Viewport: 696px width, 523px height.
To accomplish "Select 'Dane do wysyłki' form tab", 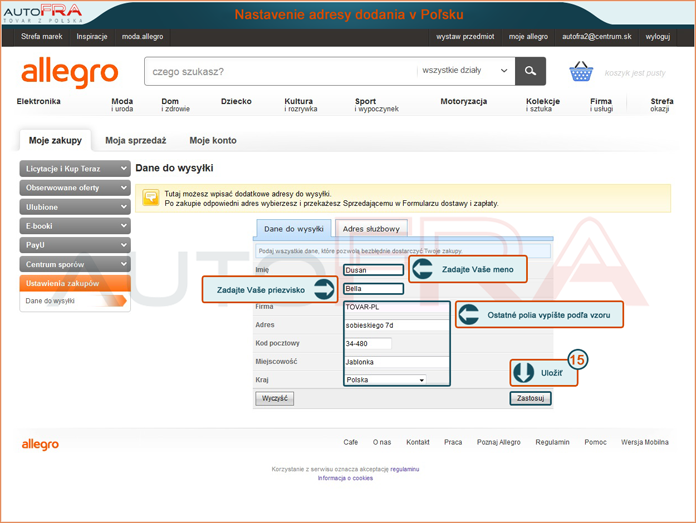I will (x=294, y=229).
